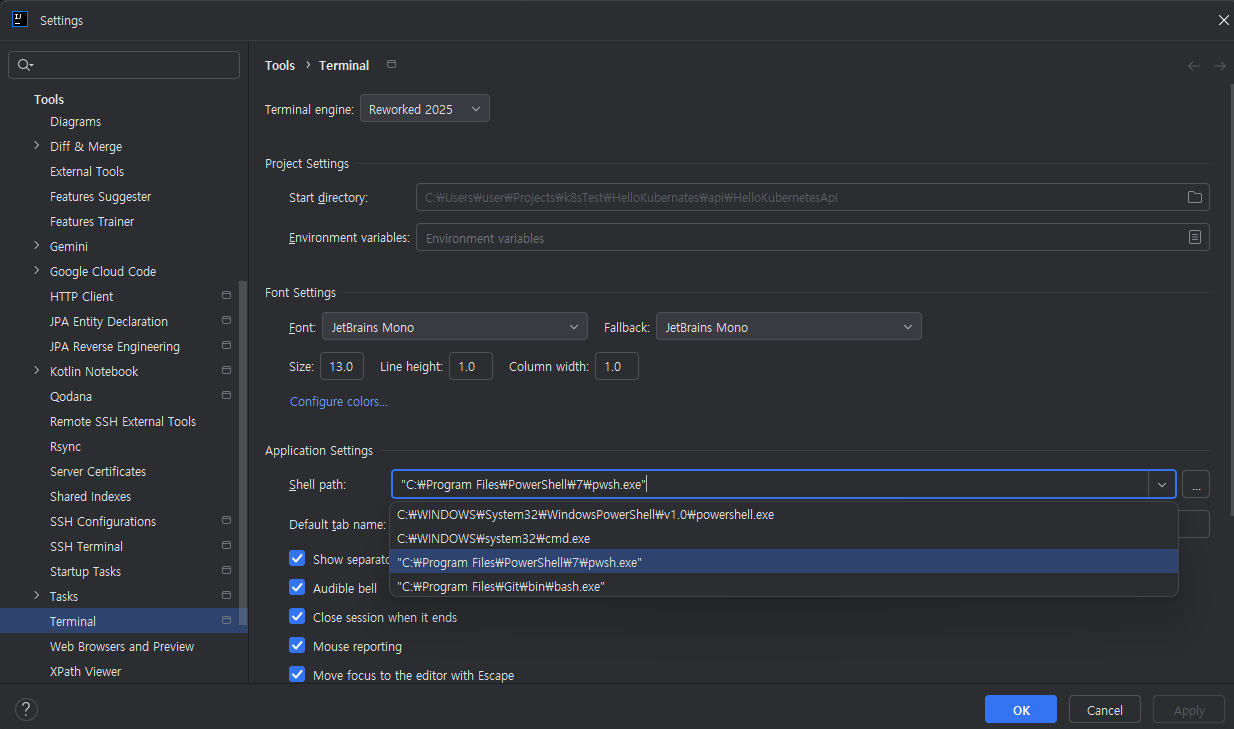Open Shared Indexes settings
Image resolution: width=1234 pixels, height=729 pixels.
coord(91,496)
